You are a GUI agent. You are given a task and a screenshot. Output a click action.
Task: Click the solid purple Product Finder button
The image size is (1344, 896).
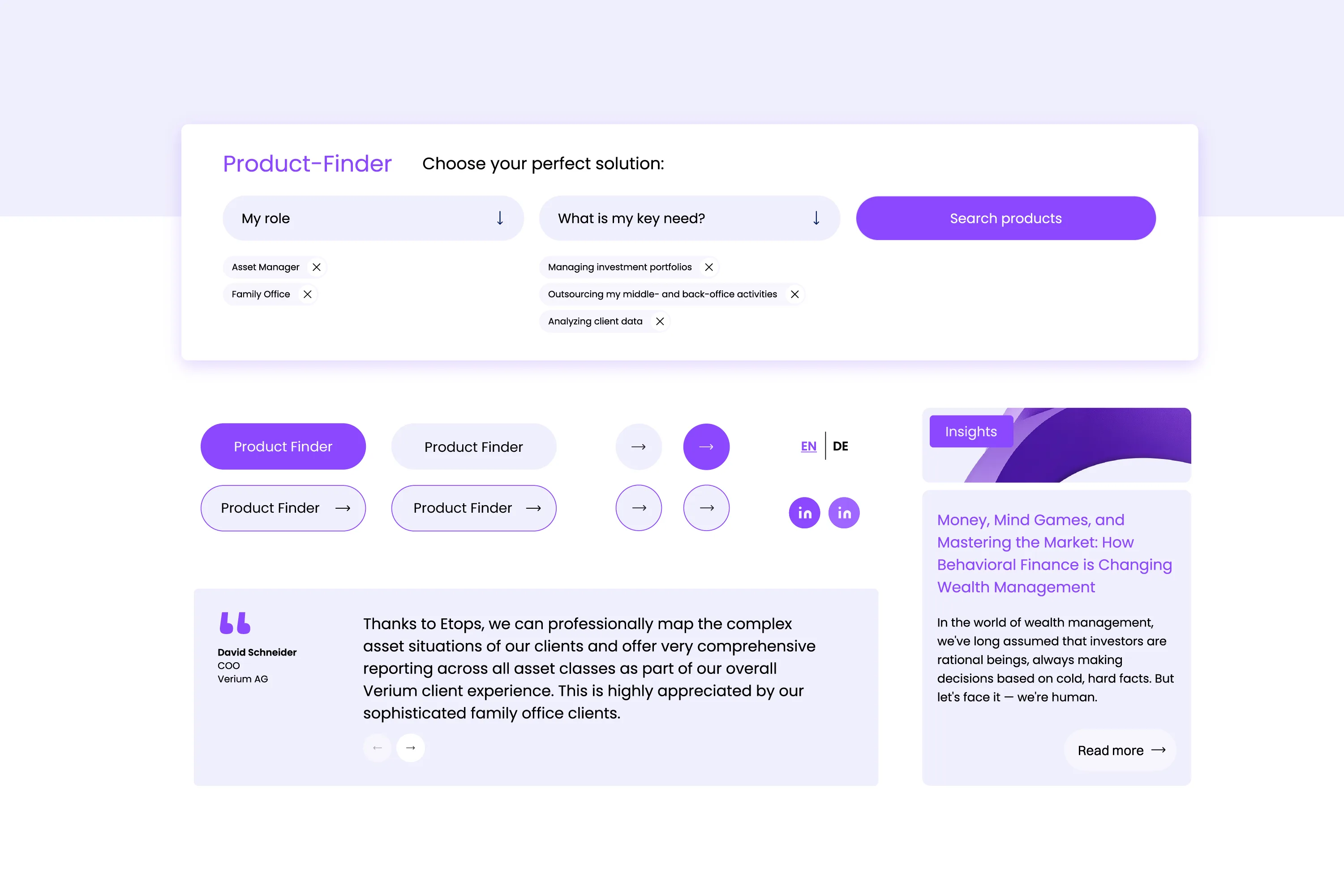click(283, 446)
